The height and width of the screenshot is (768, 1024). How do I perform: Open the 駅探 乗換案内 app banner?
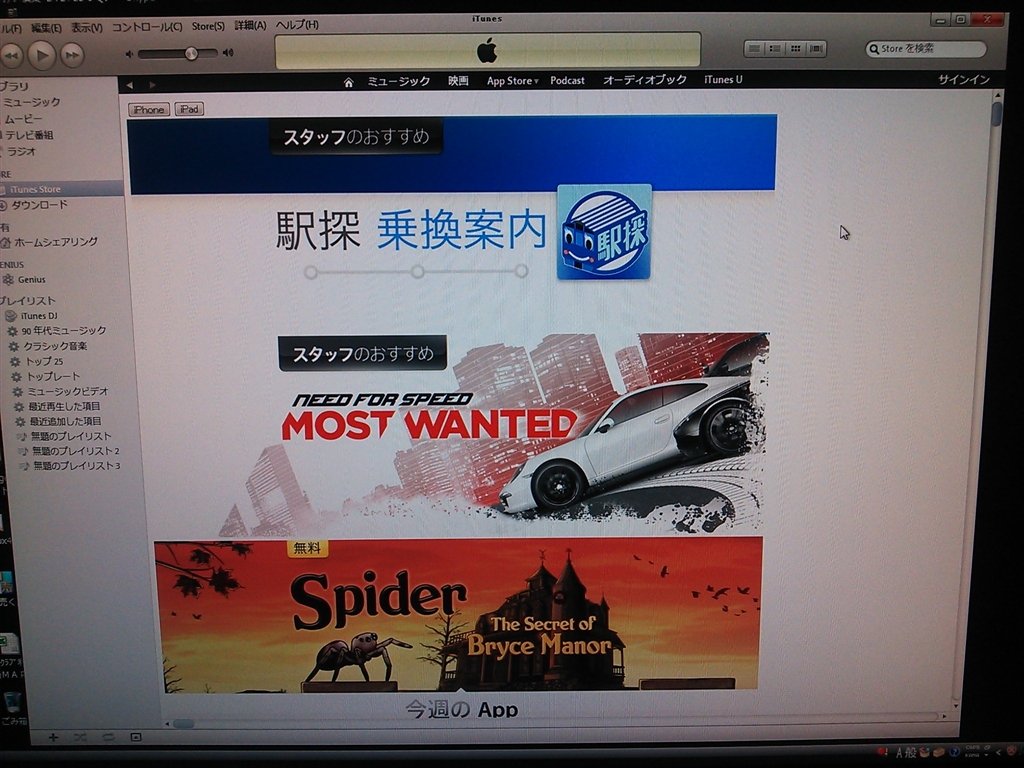[453, 199]
